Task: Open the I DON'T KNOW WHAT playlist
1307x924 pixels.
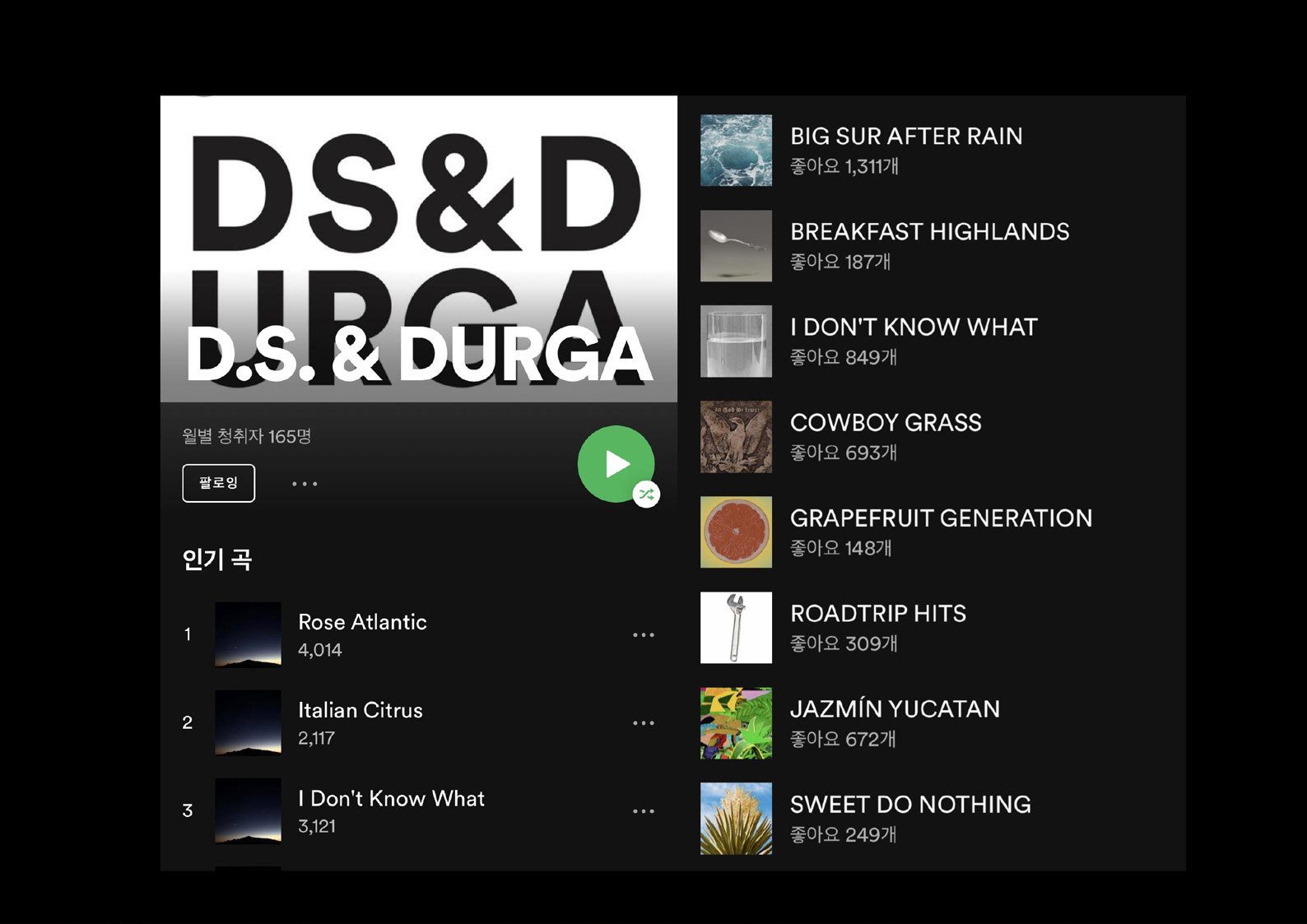Action: (914, 327)
